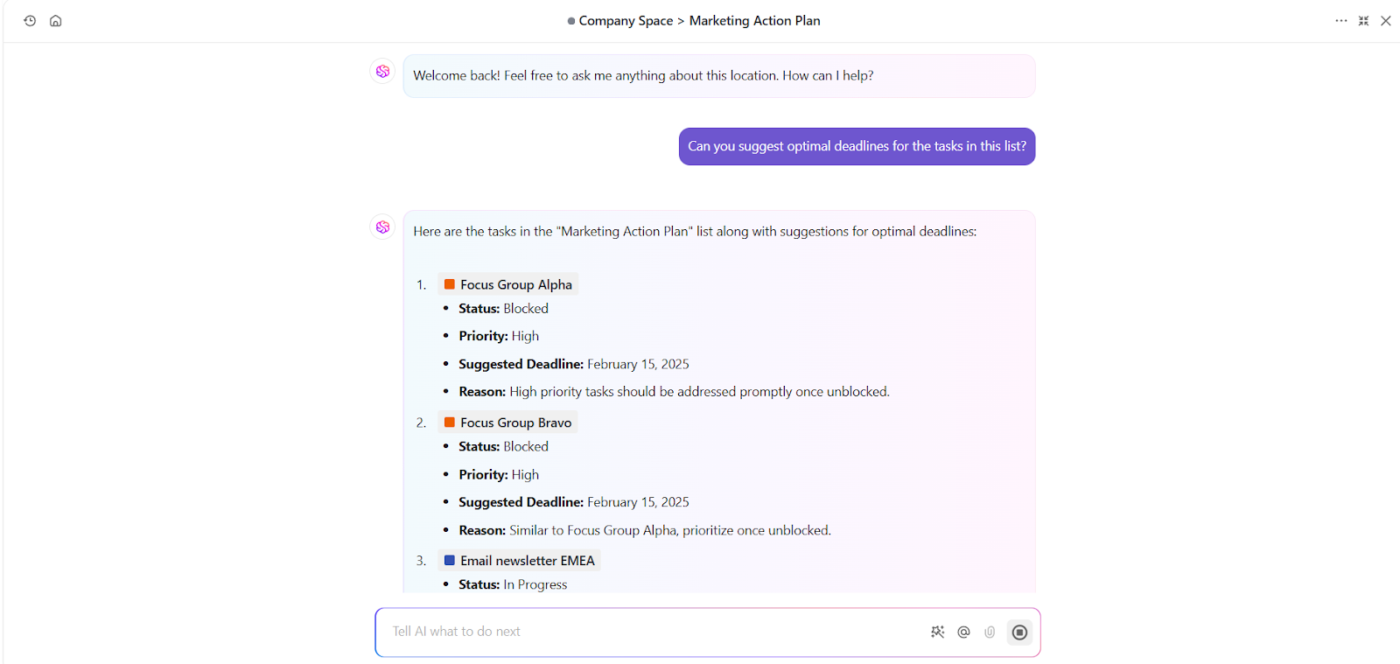Open the Focus Group Bravo task
Image resolution: width=1400 pixels, height=664 pixels.
pos(516,423)
